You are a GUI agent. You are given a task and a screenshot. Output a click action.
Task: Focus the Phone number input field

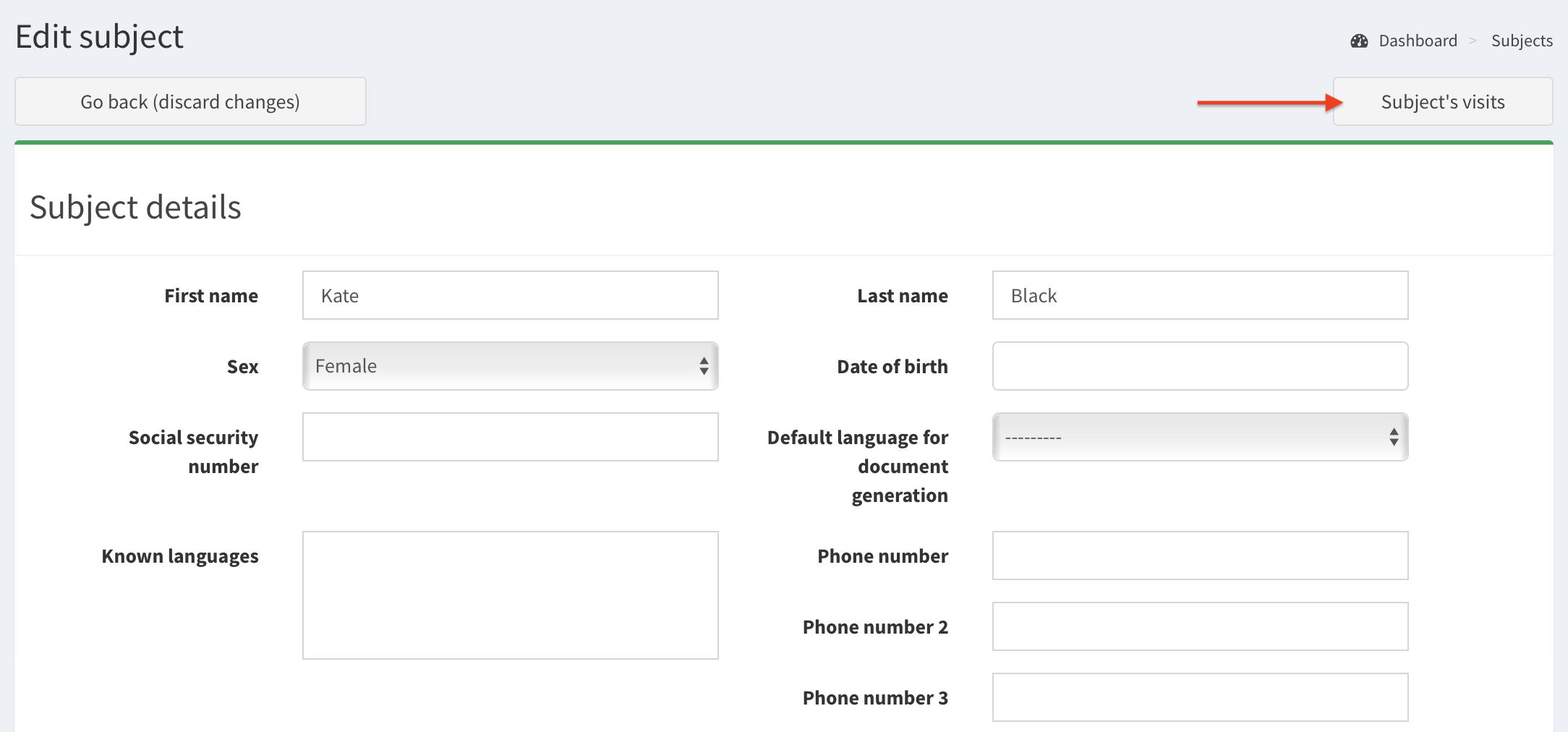(x=1199, y=556)
